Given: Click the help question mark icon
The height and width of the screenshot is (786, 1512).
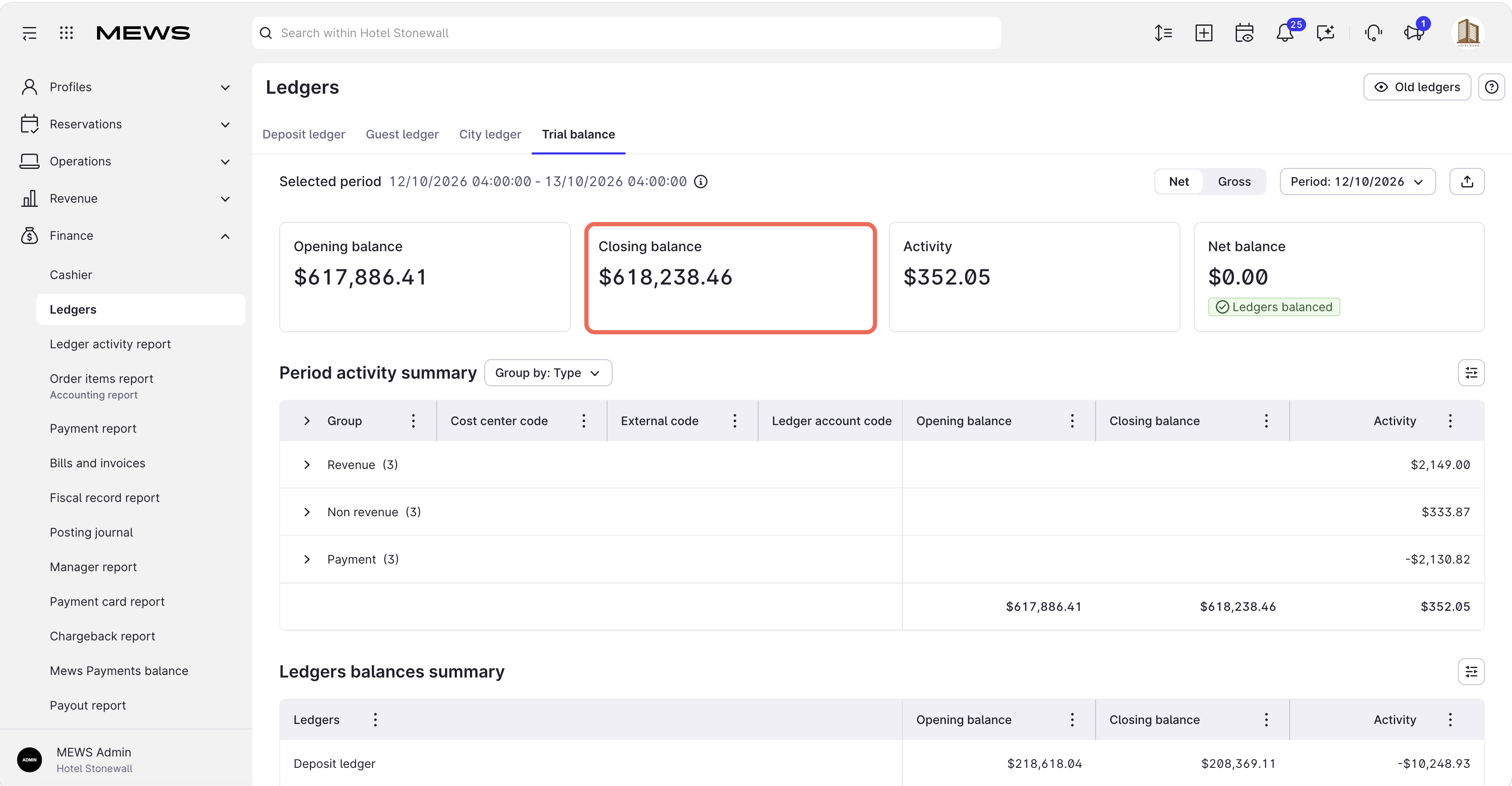Looking at the screenshot, I should [x=1491, y=87].
